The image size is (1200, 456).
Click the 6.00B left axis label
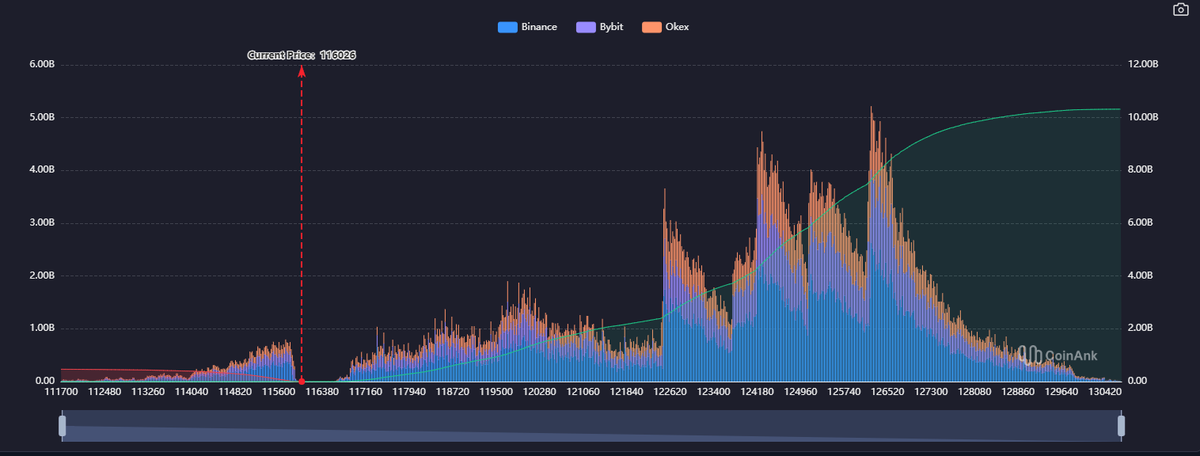click(41, 65)
